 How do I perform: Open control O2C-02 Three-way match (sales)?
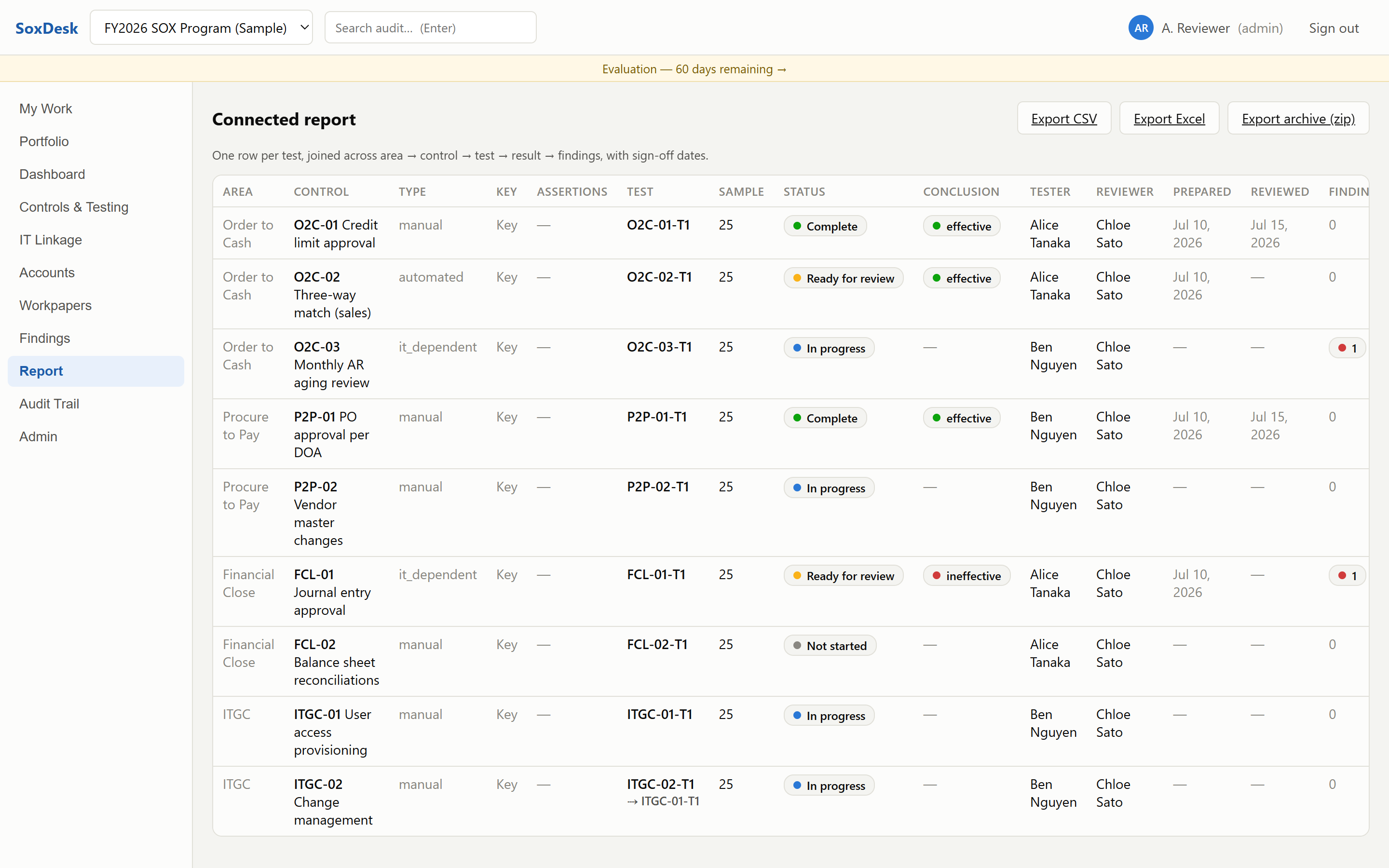click(332, 295)
